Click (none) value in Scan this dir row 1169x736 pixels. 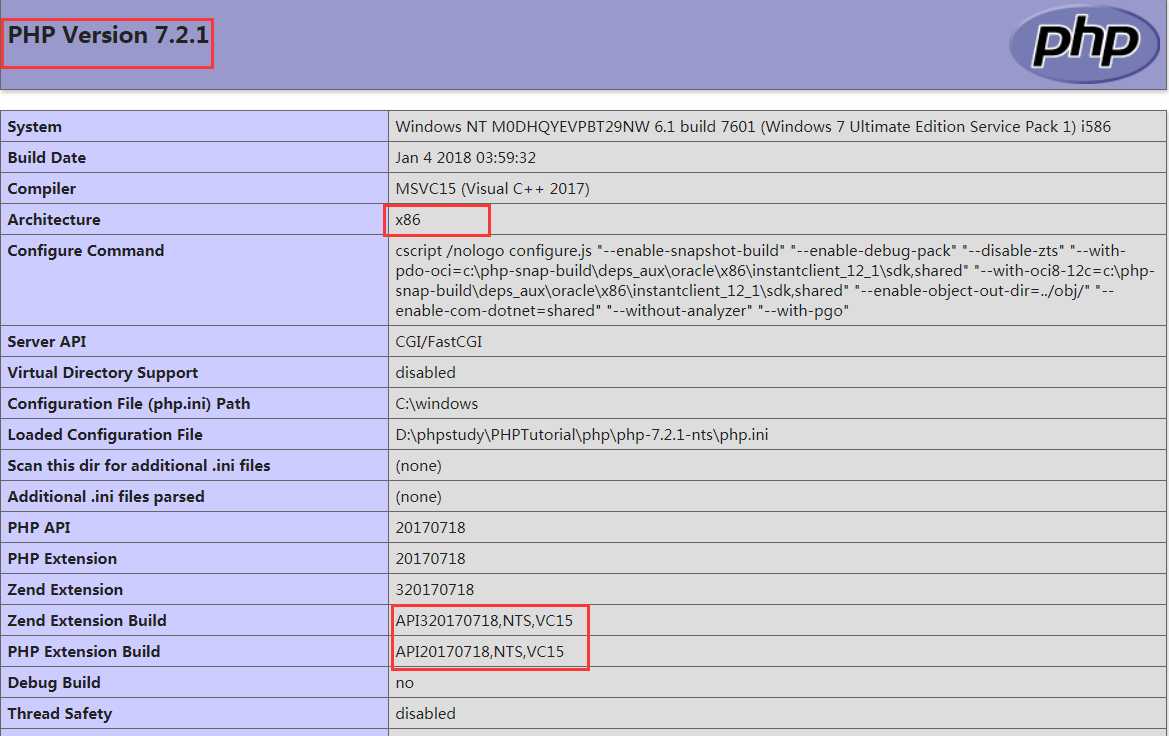(418, 466)
